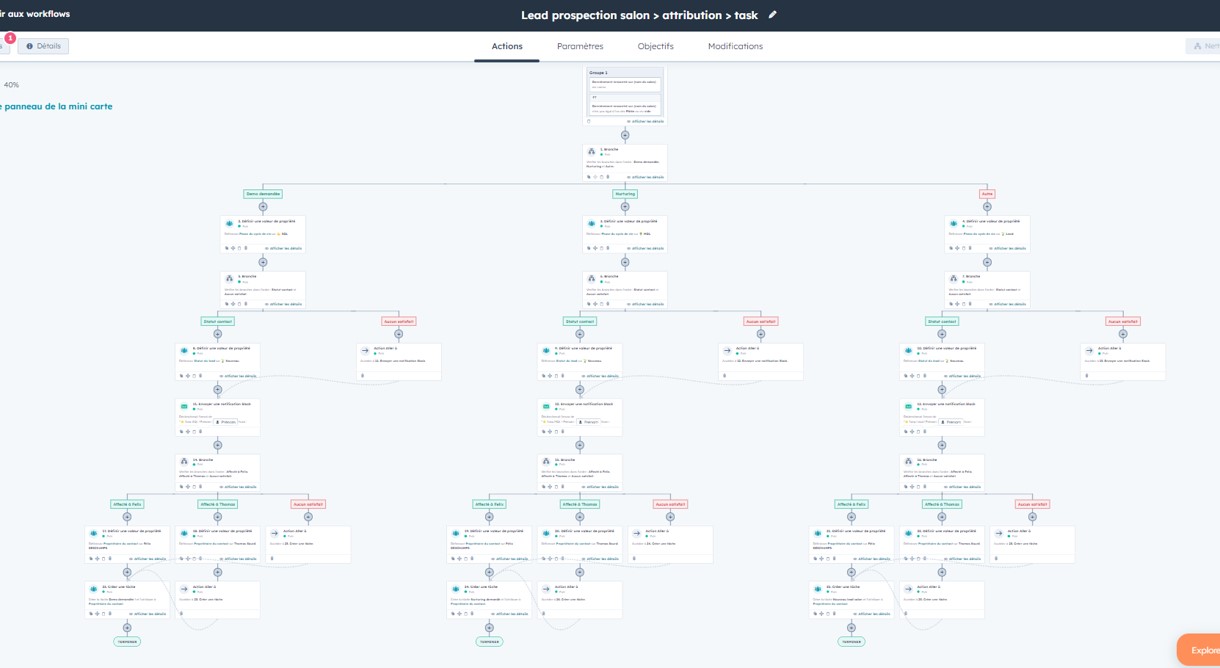Select the Demo demandée branch label
The height and width of the screenshot is (668, 1220).
tap(263, 194)
